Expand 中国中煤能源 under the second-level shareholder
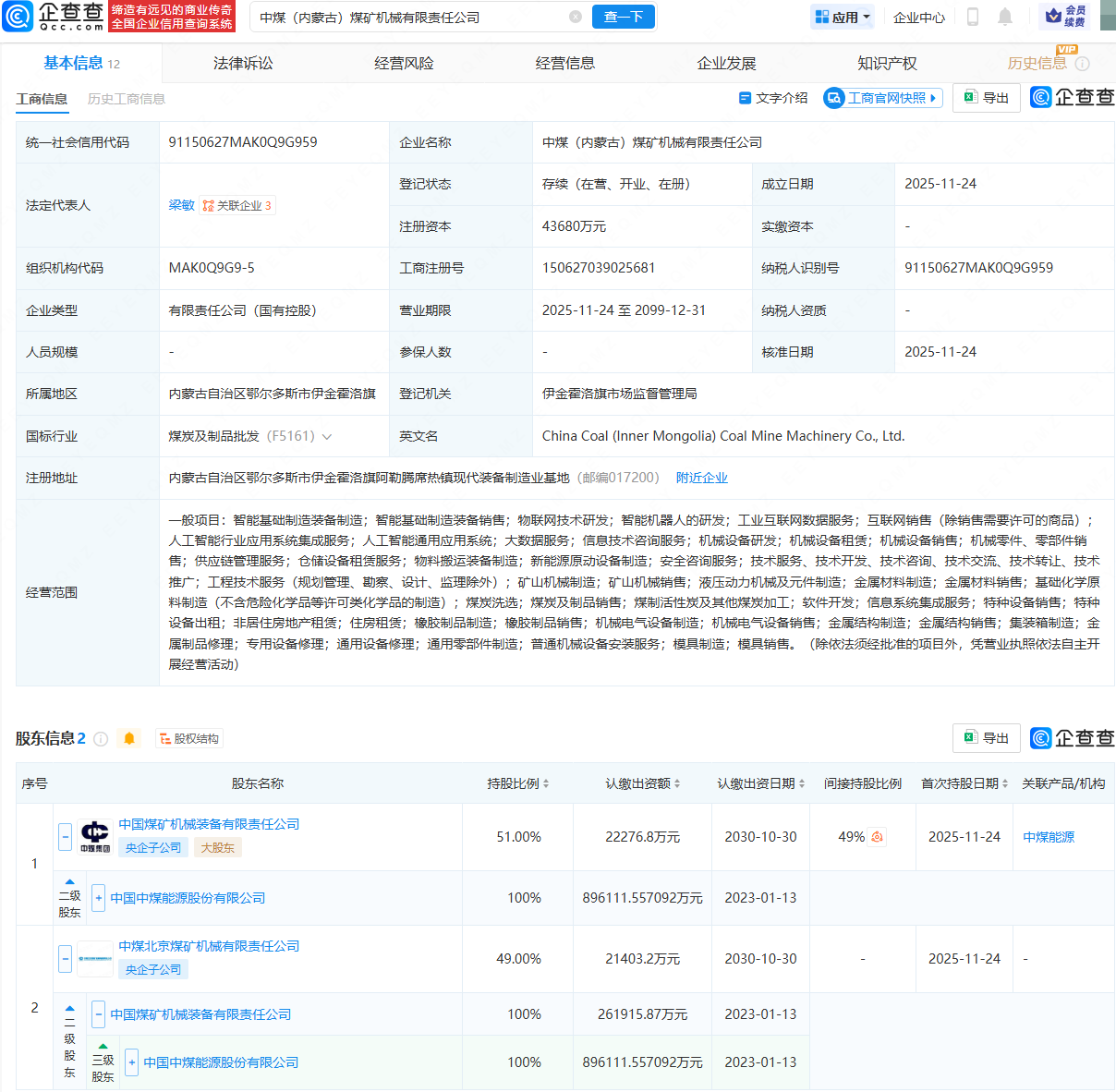 tap(99, 898)
